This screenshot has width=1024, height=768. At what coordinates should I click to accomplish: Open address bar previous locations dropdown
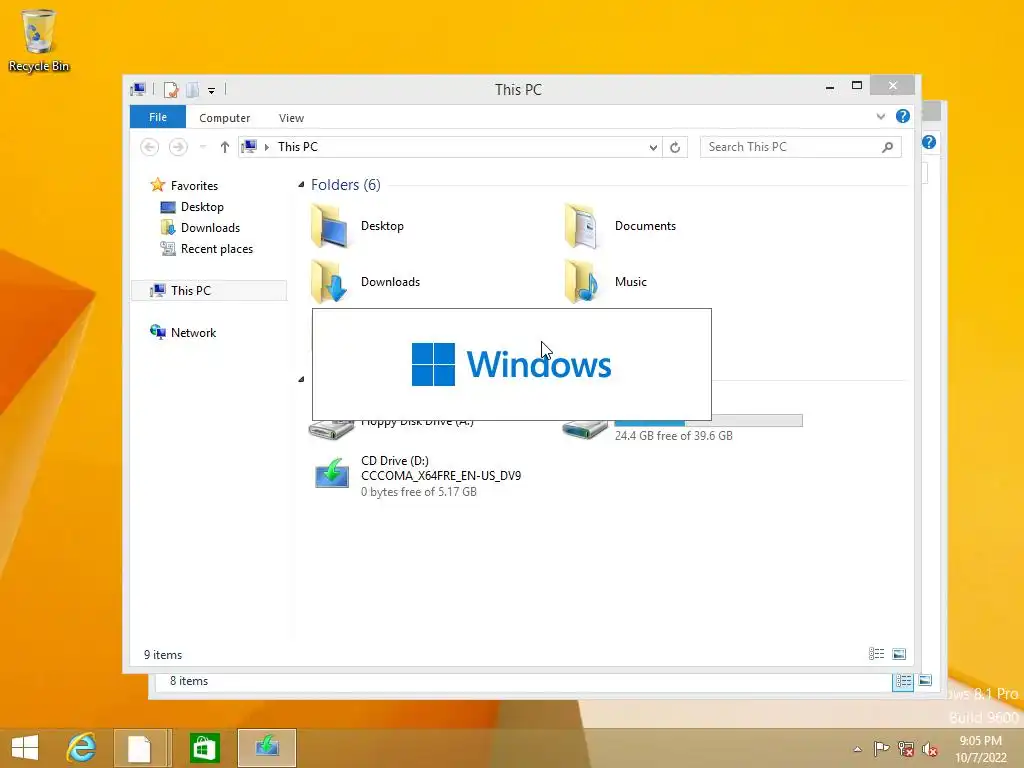click(x=653, y=148)
